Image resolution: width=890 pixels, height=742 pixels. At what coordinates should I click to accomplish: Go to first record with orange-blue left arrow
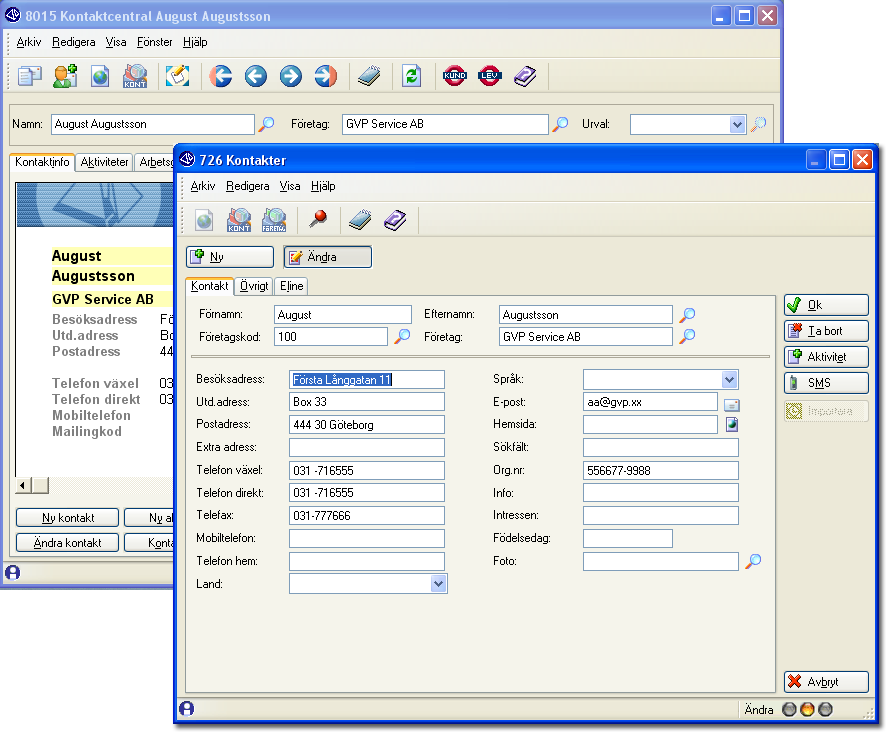point(221,76)
